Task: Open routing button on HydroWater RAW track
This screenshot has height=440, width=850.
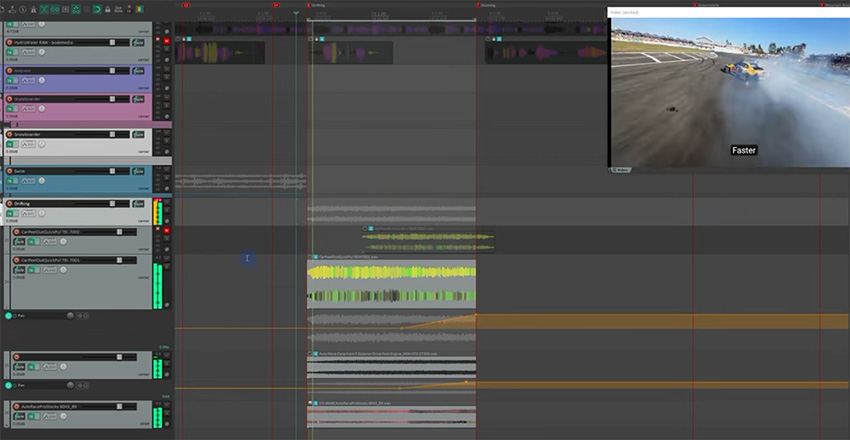Action: click(138, 42)
